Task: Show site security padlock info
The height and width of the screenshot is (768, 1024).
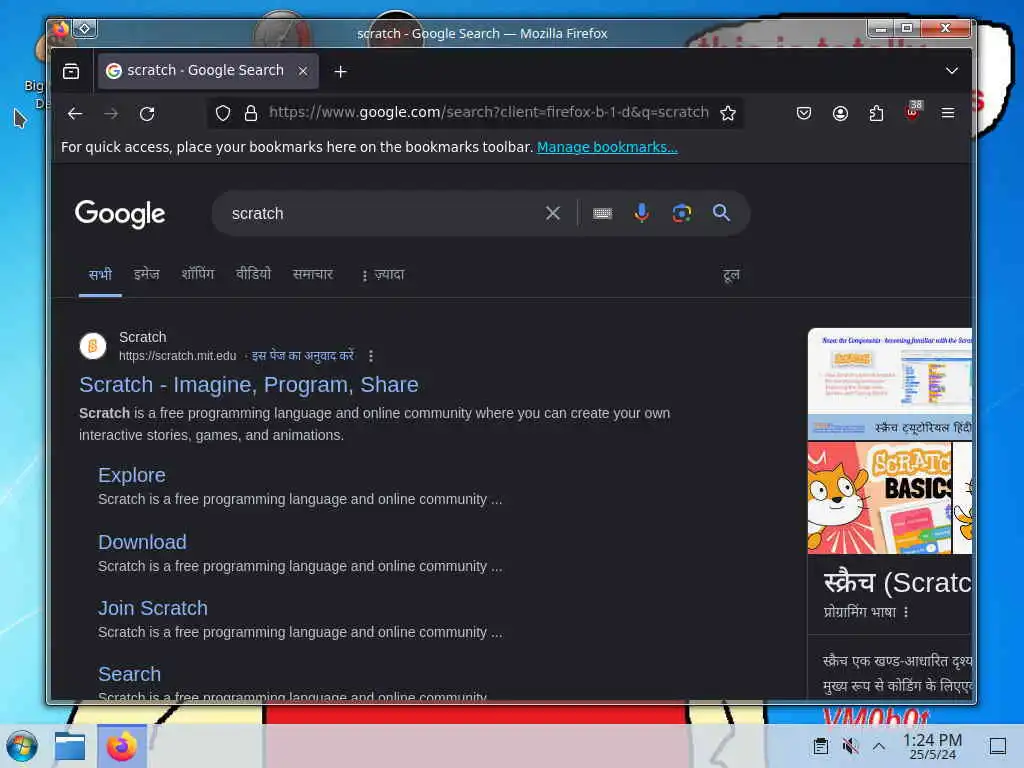Action: point(251,113)
